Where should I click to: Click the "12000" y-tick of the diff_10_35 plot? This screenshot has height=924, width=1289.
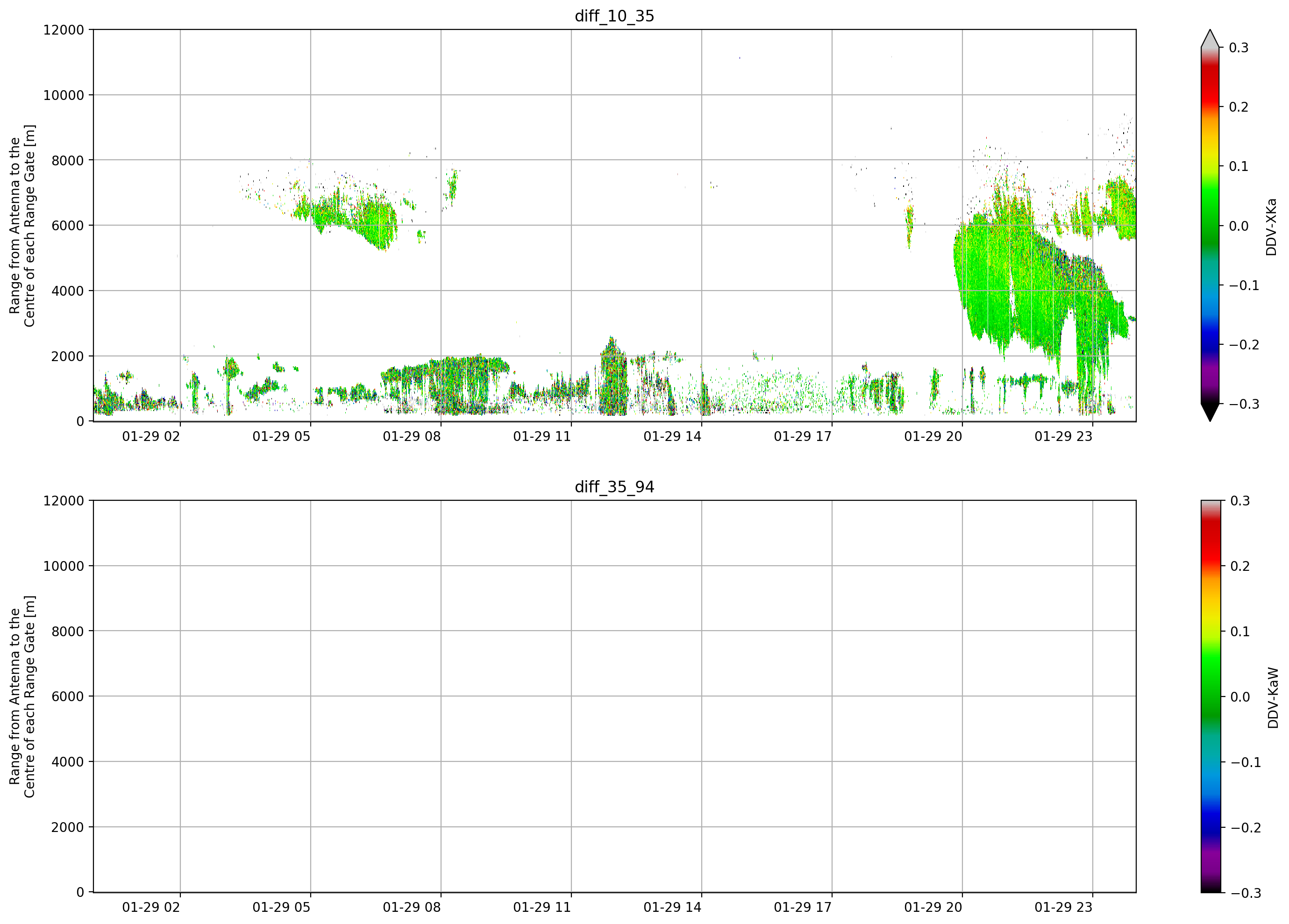click(x=64, y=30)
